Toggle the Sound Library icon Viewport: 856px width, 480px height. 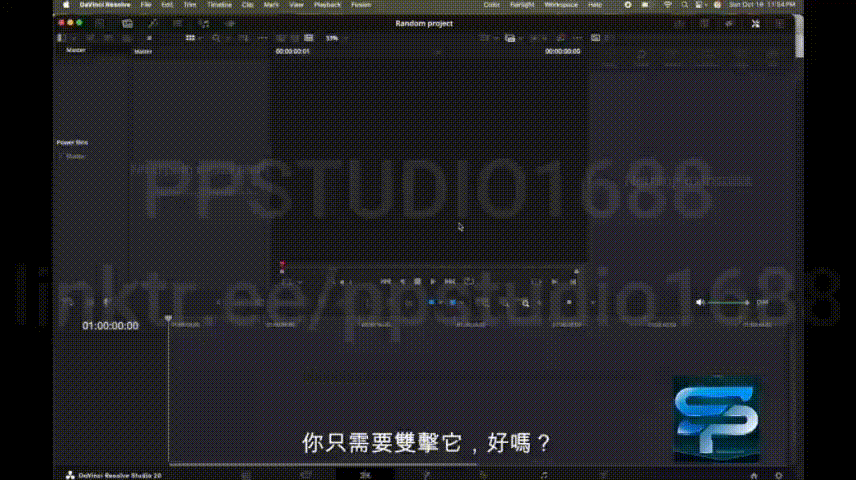tap(203, 23)
